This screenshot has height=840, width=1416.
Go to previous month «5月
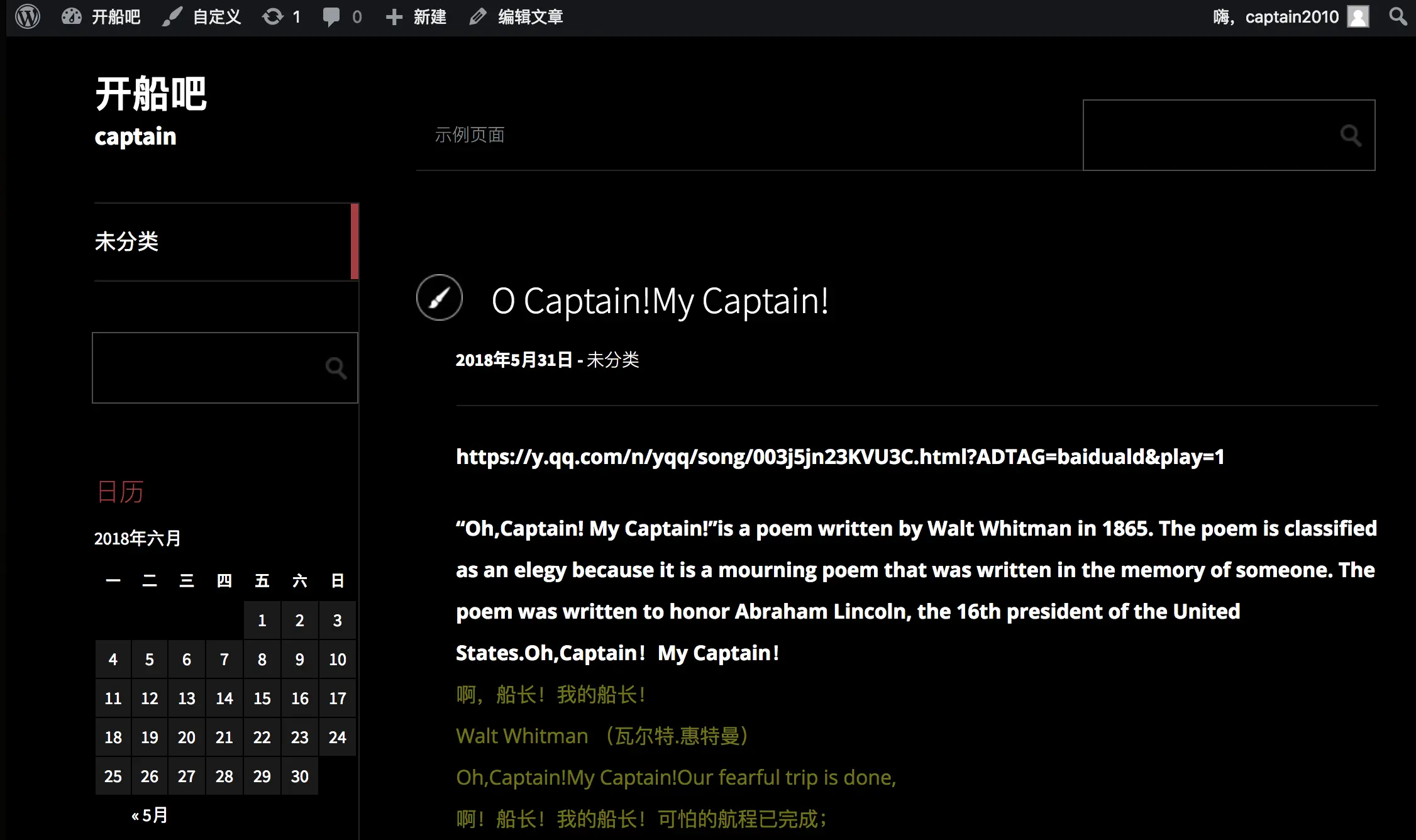(150, 815)
